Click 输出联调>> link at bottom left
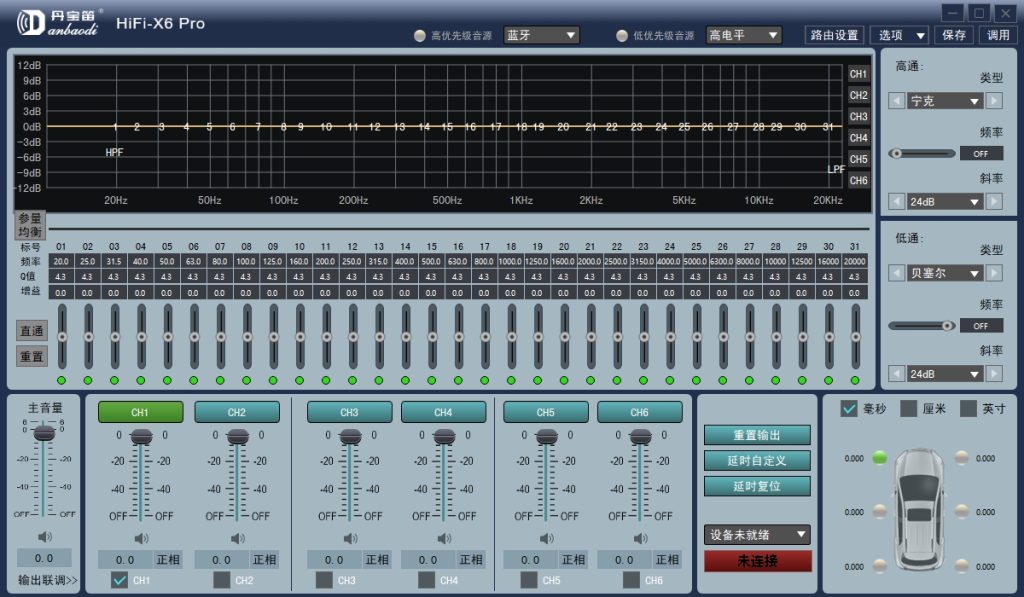 (47, 579)
